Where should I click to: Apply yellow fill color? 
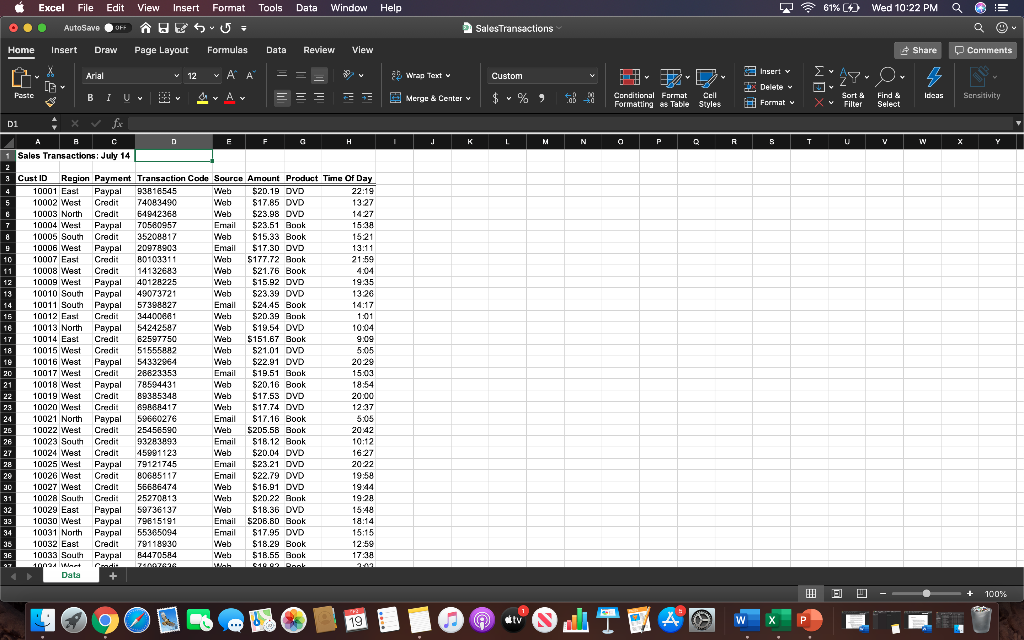(x=202, y=98)
